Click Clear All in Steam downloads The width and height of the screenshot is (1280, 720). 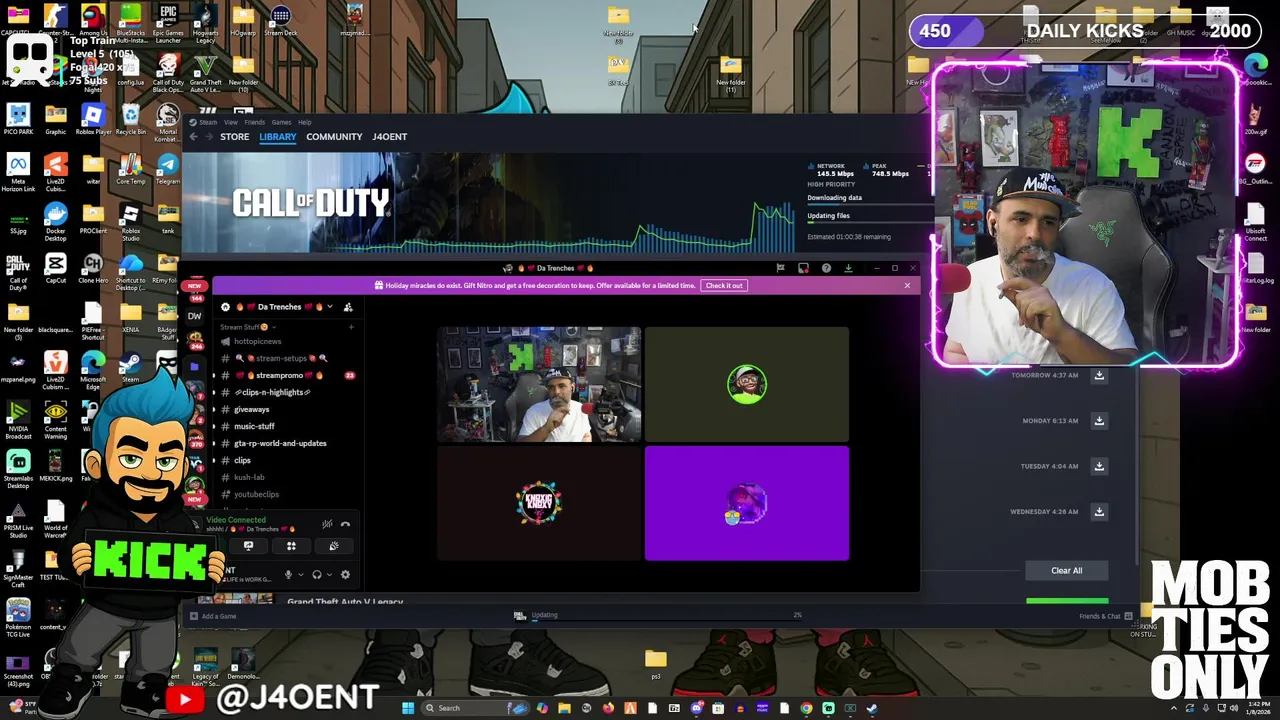[x=1066, y=571]
